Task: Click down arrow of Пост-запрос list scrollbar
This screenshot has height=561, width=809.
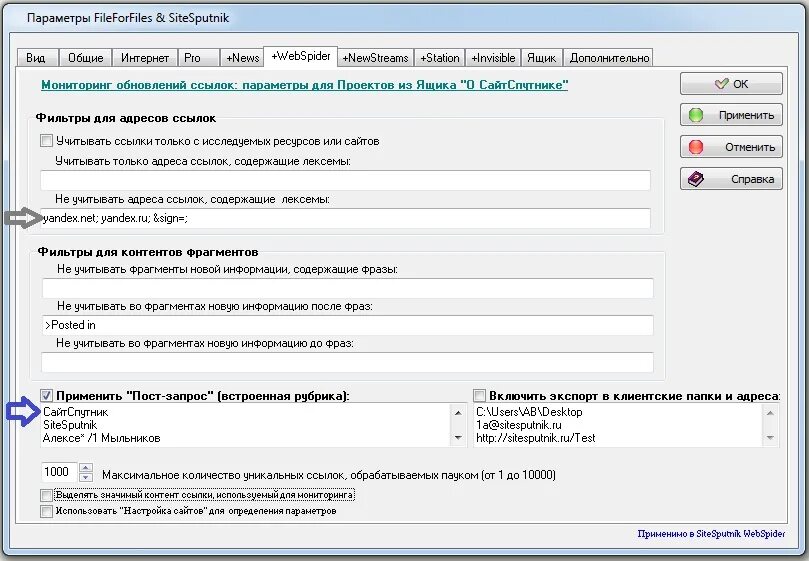Action: click(458, 438)
